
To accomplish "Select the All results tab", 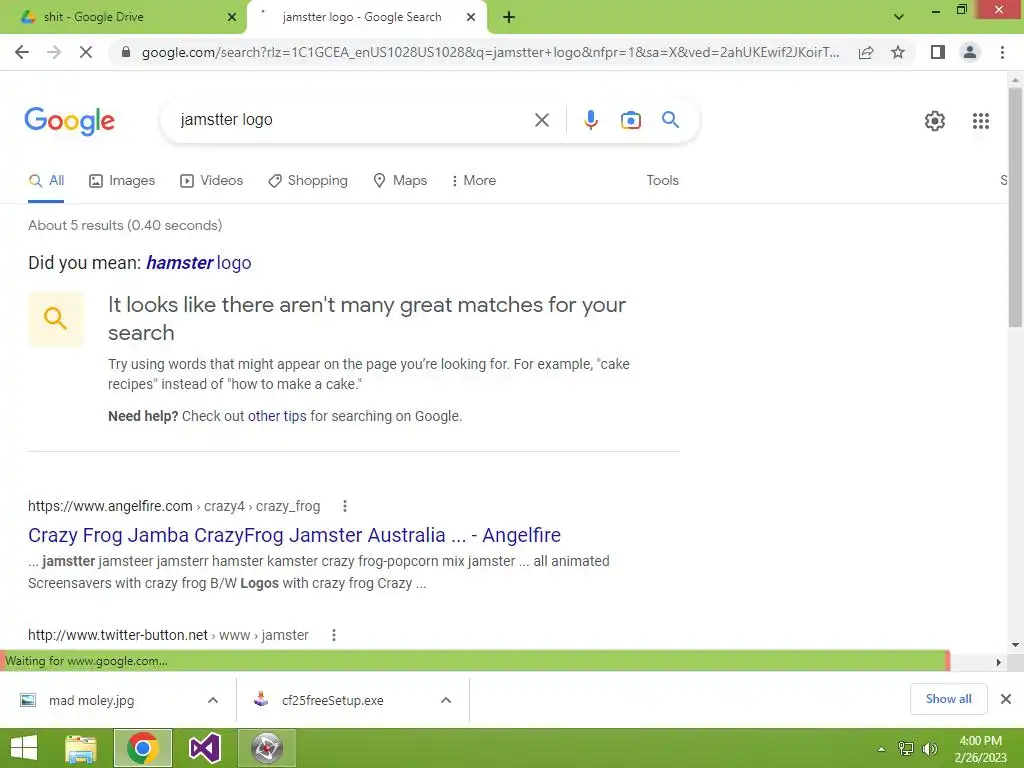I will point(46,180).
